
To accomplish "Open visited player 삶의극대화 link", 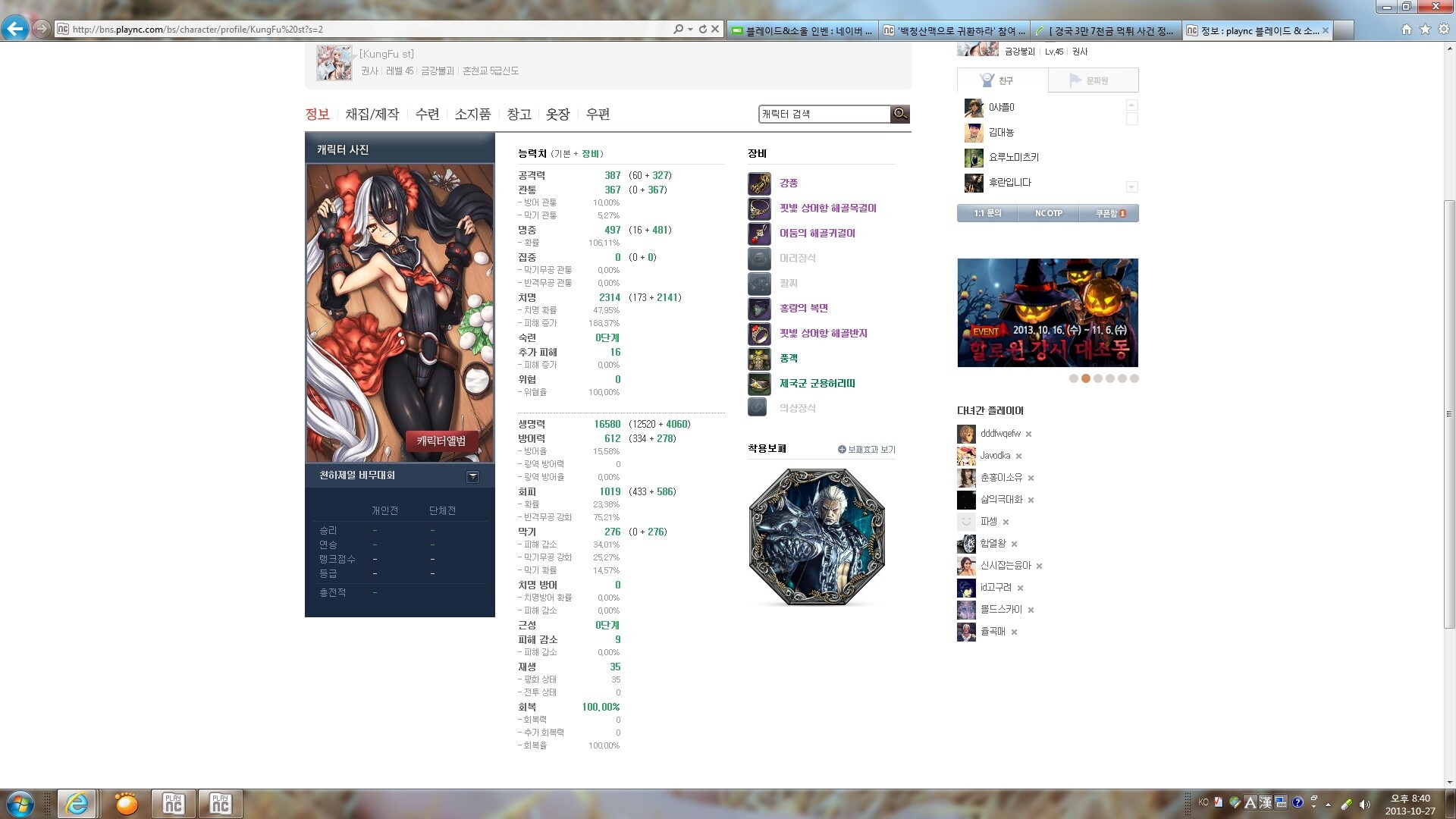I will 1002,500.
